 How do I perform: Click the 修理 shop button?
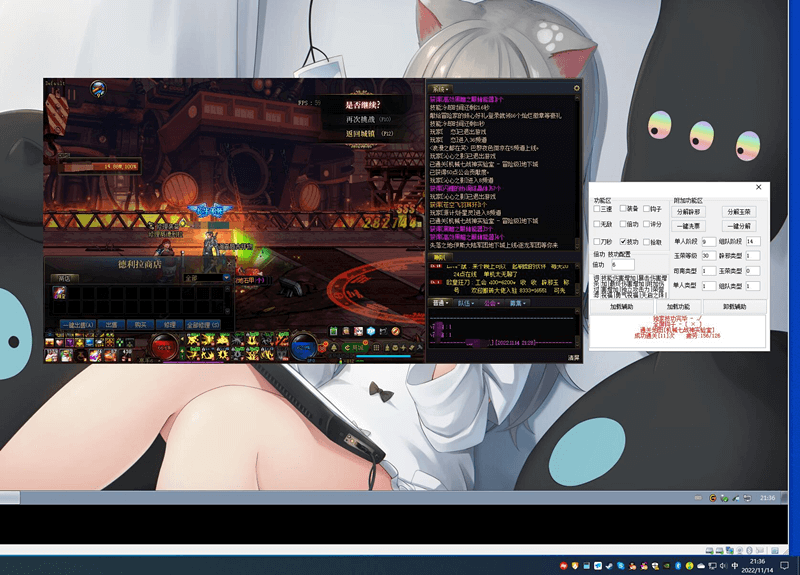(169, 324)
